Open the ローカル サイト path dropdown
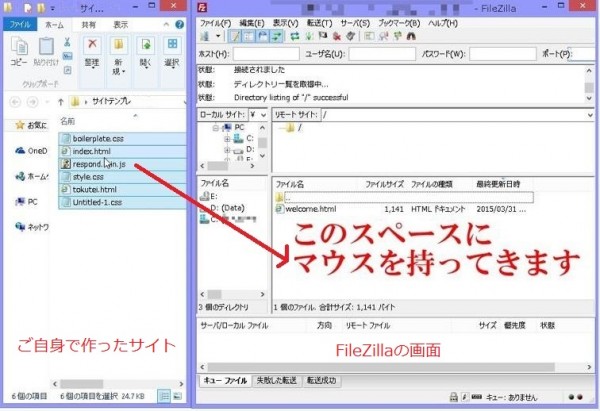 tap(263, 115)
